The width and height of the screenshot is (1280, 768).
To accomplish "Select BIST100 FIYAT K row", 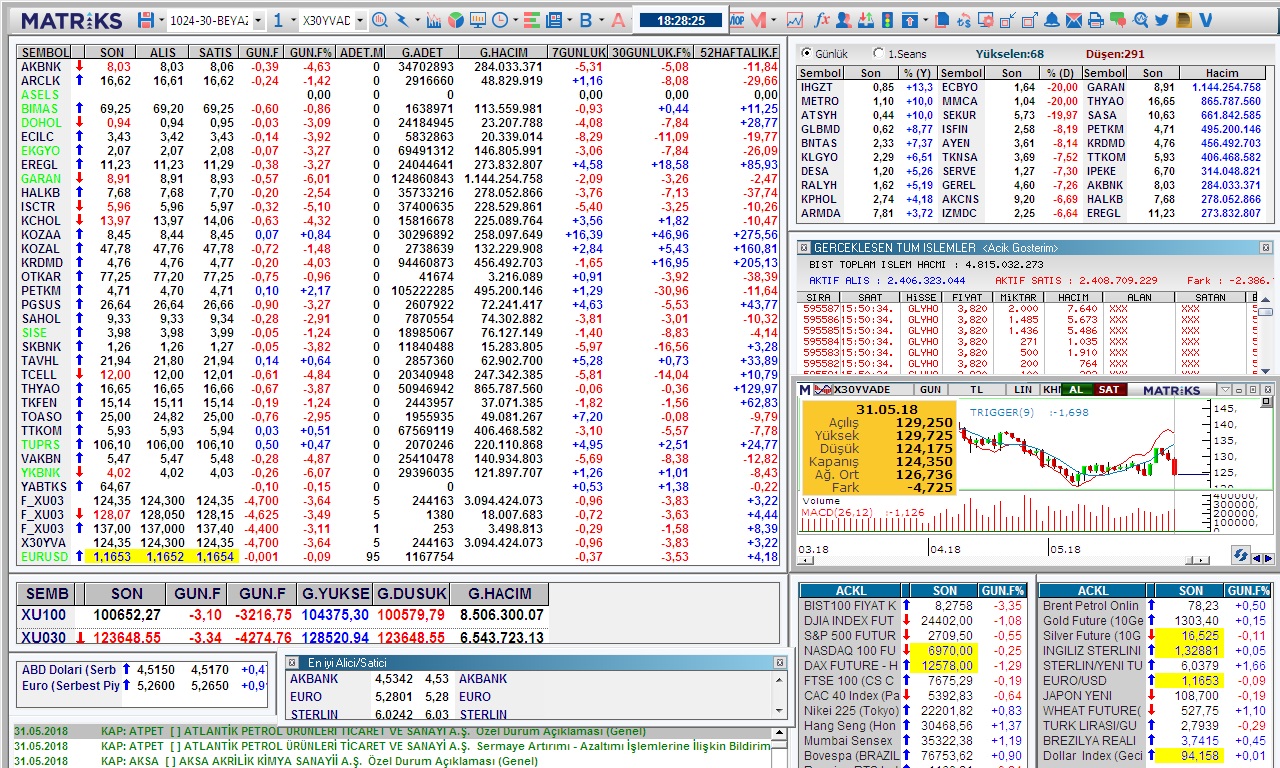I will [913, 605].
